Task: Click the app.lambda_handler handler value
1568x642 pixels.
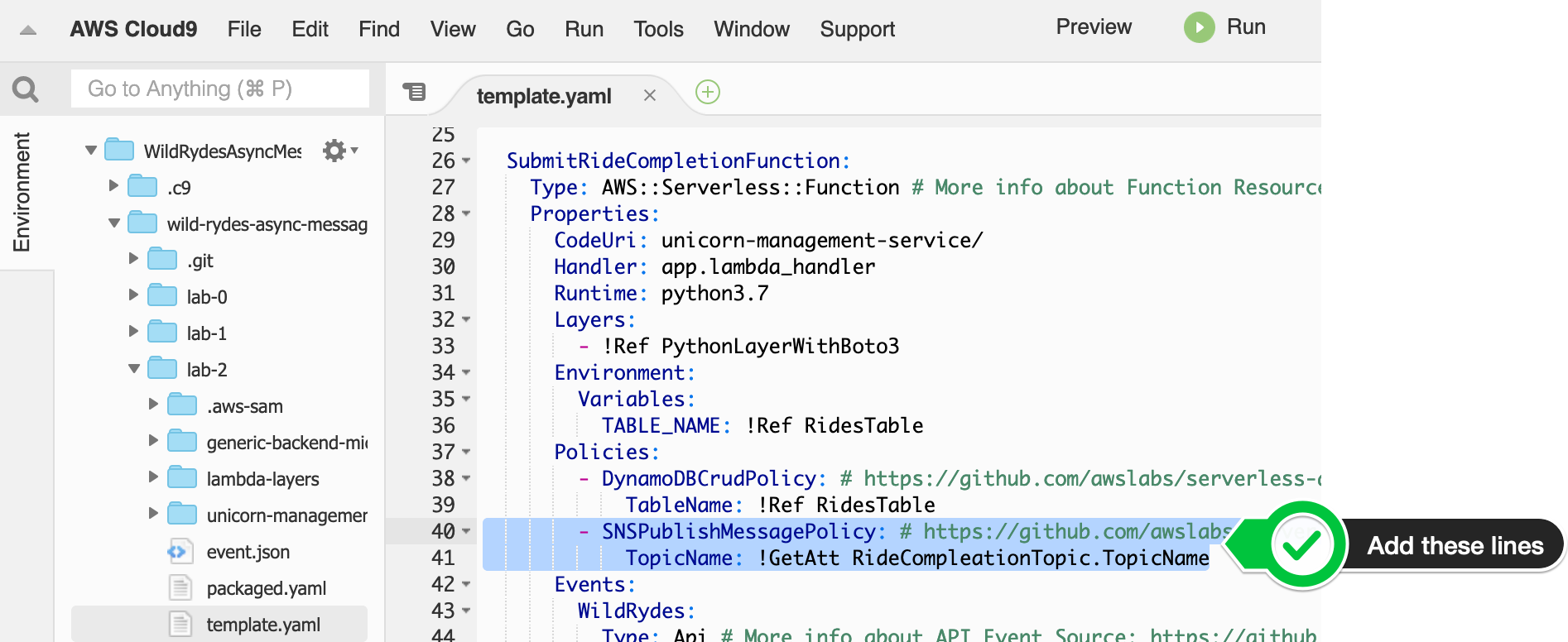Action: point(767,266)
